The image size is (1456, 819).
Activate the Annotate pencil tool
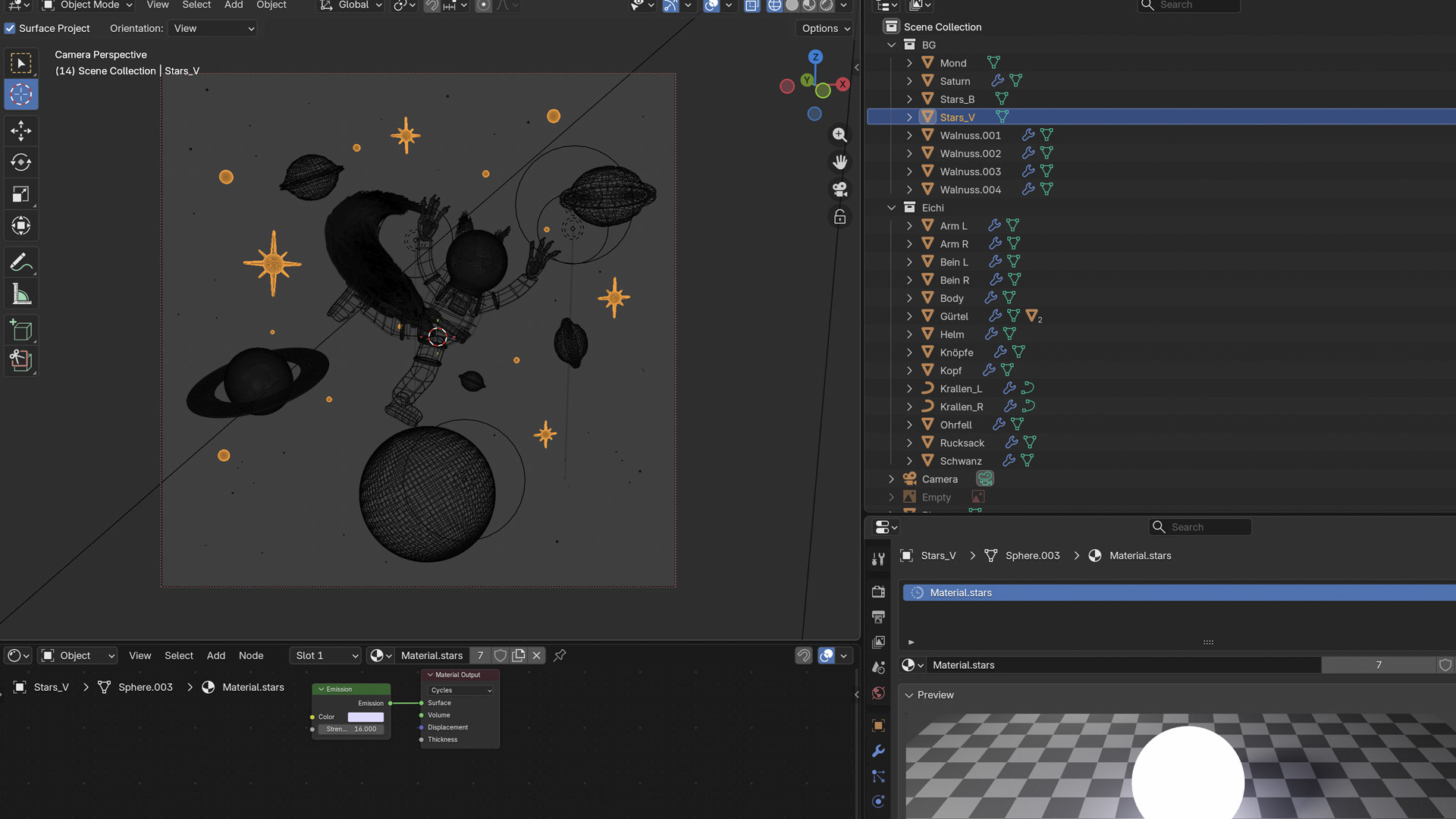tap(20, 262)
